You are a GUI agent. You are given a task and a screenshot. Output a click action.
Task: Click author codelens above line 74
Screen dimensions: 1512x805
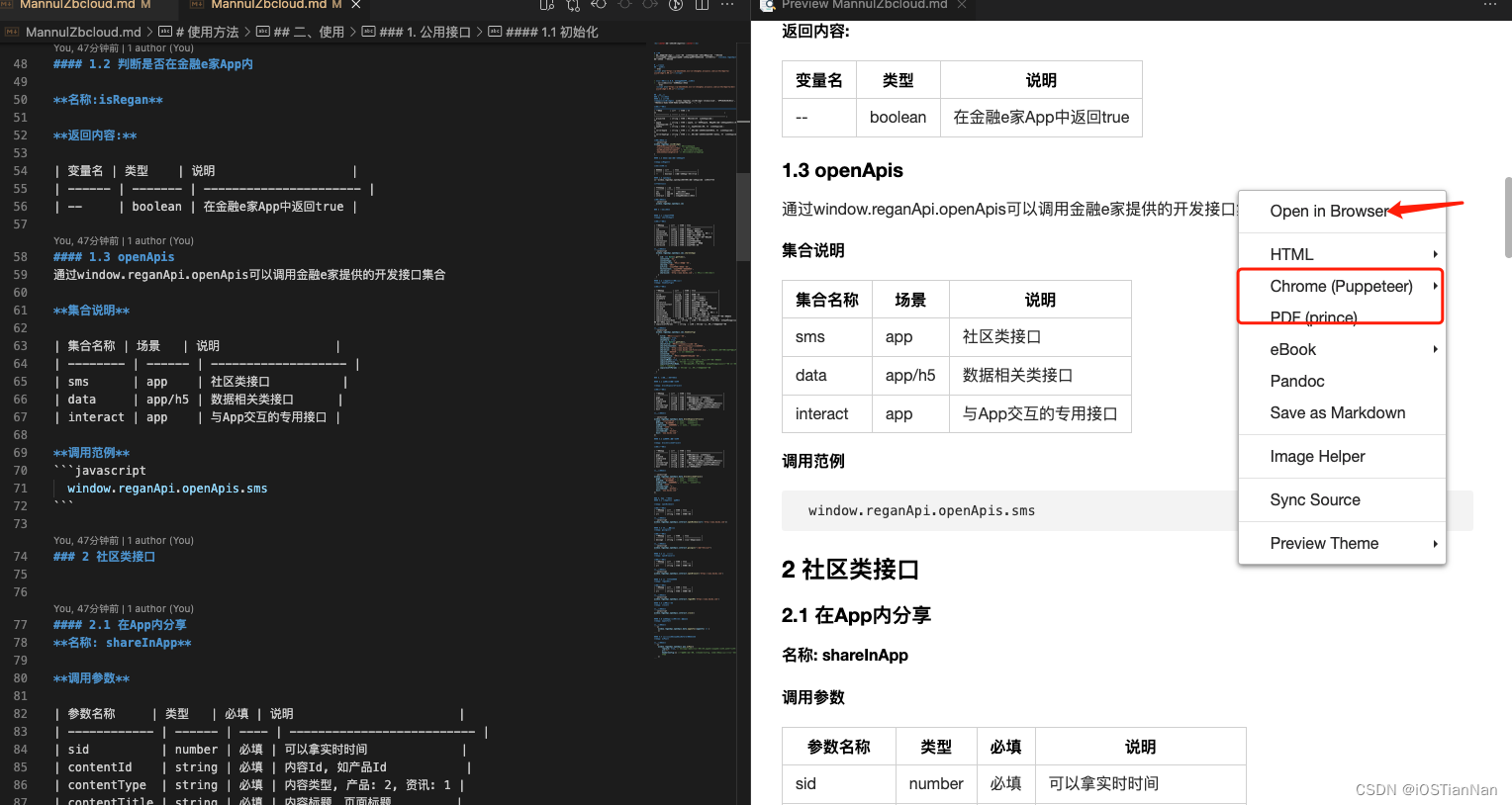tap(124, 540)
